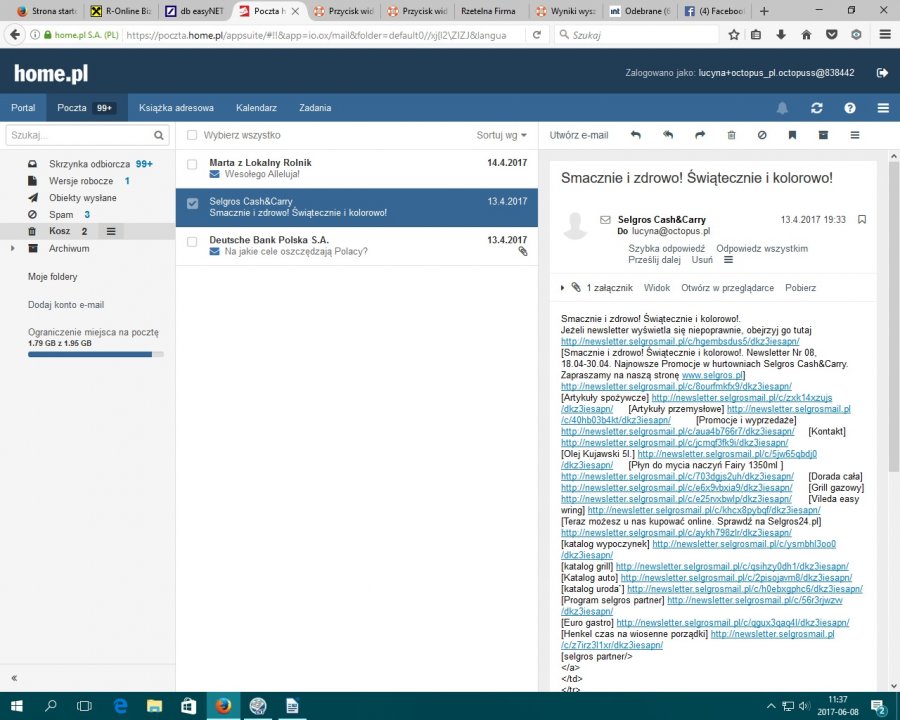Image resolution: width=900 pixels, height=720 pixels.
Task: Click Usuń link in message header
Action: 702,260
